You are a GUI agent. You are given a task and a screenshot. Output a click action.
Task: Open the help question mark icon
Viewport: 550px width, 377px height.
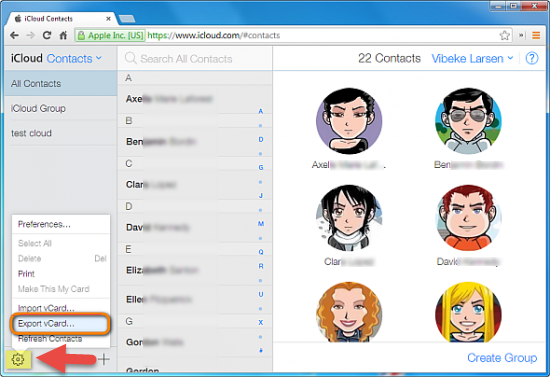(x=532, y=58)
